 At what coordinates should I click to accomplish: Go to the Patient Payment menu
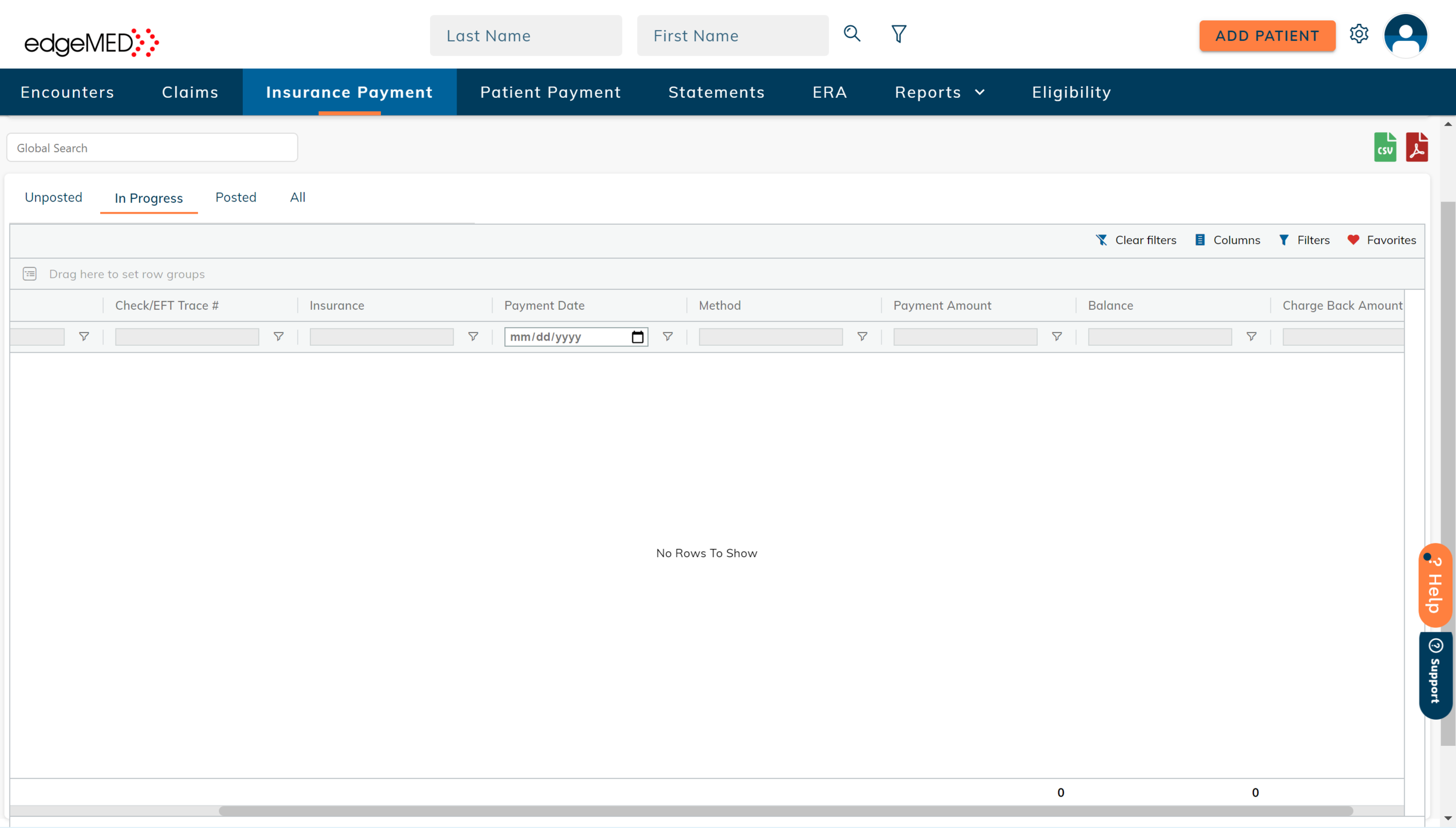[x=550, y=92]
